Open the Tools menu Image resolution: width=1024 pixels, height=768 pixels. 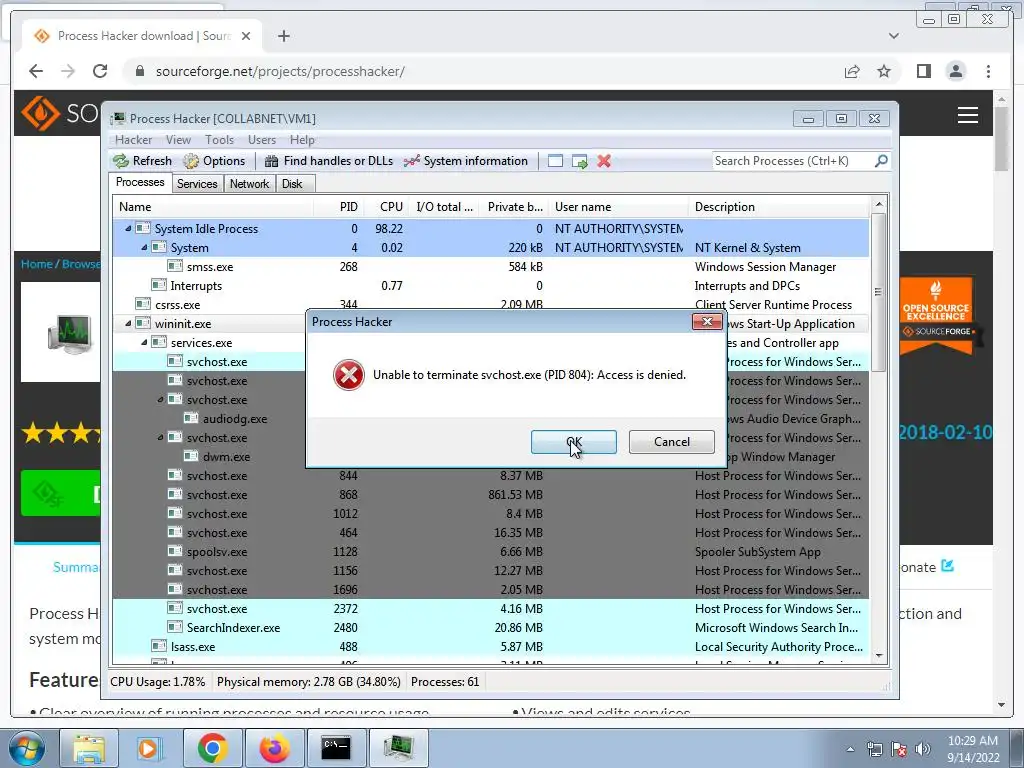(x=219, y=140)
